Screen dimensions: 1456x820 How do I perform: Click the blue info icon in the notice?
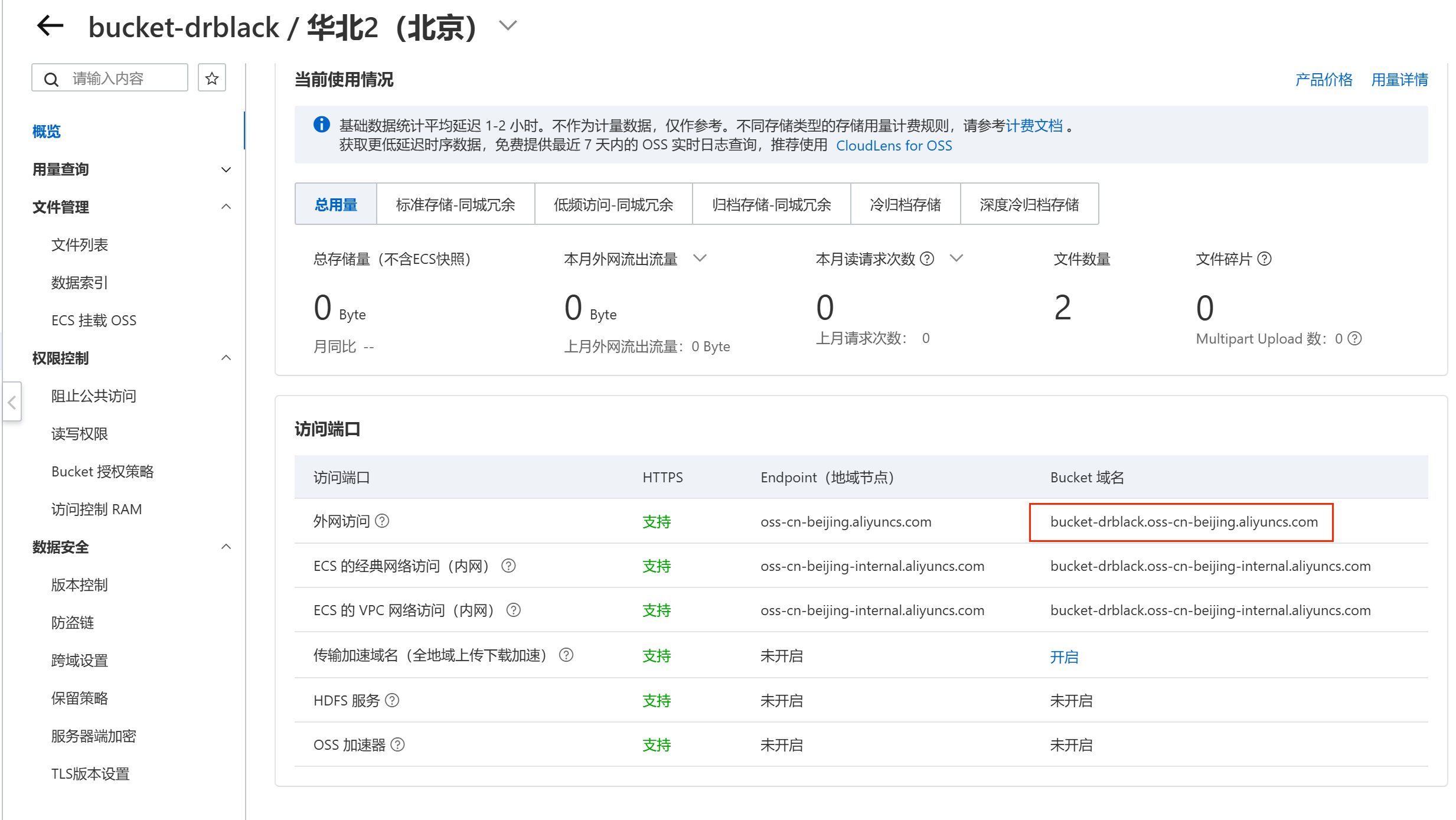click(322, 125)
